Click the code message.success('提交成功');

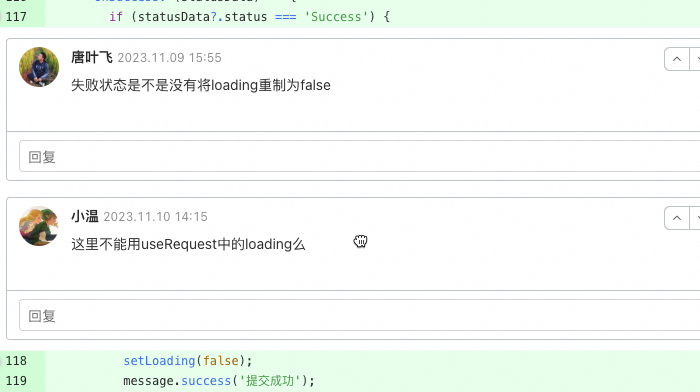click(219, 381)
